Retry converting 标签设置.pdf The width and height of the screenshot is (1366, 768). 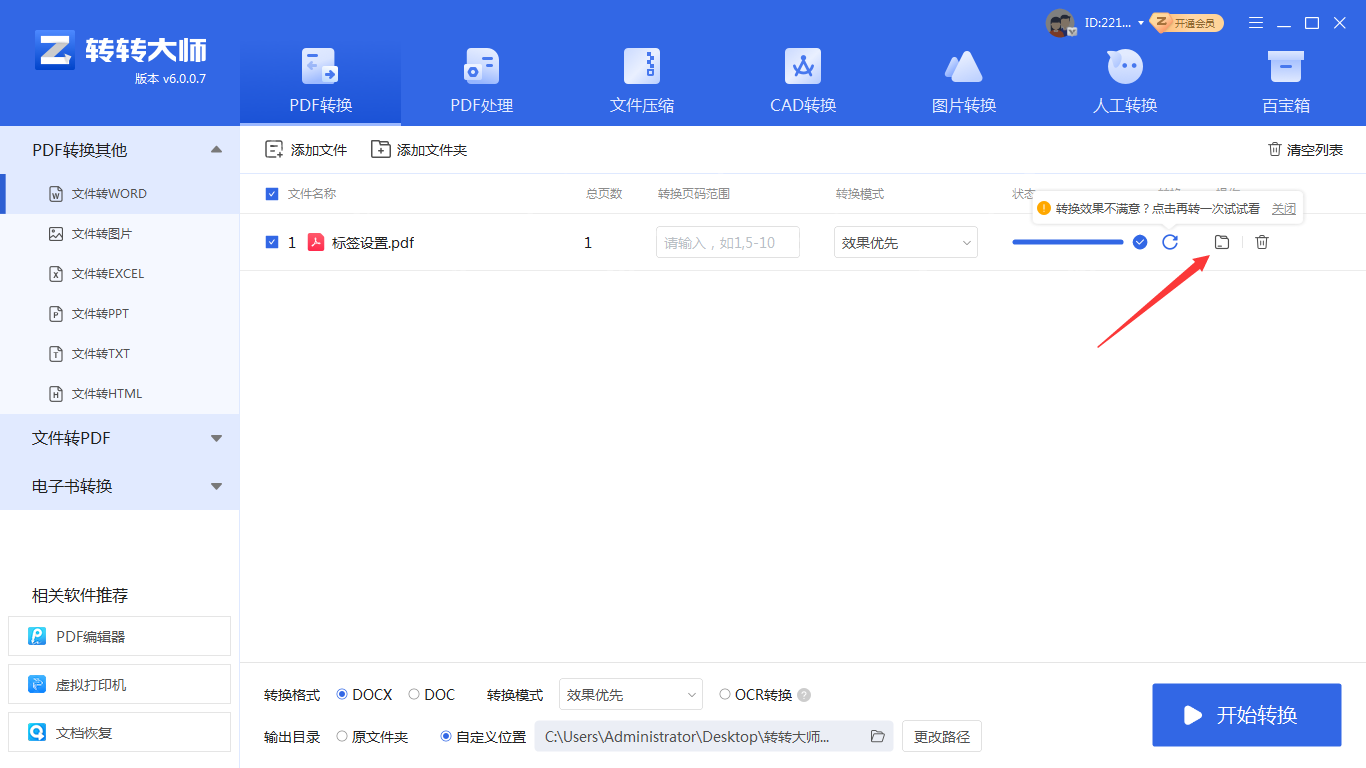click(1170, 242)
